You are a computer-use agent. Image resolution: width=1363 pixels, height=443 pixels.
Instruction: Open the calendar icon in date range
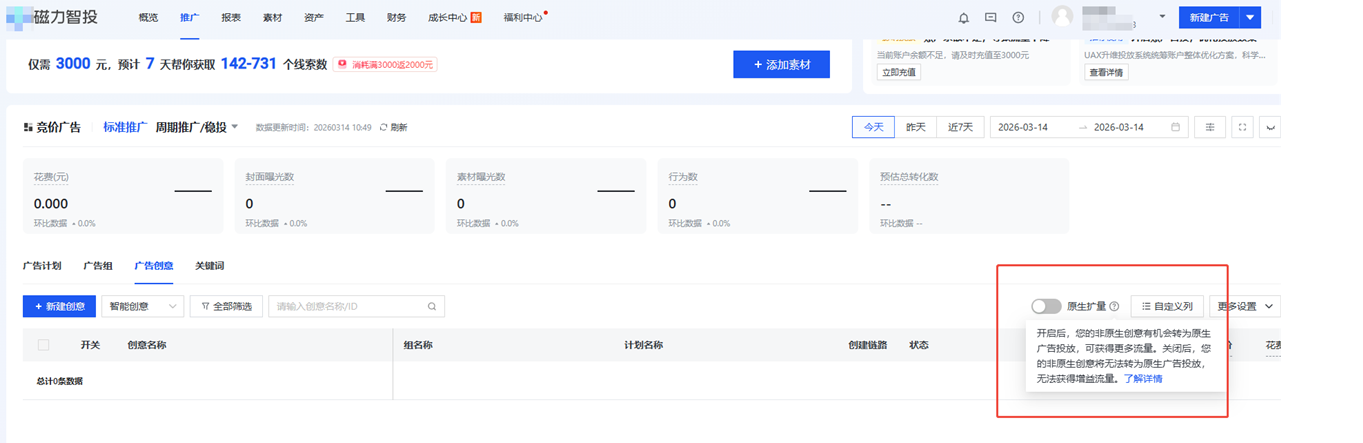(x=1175, y=127)
